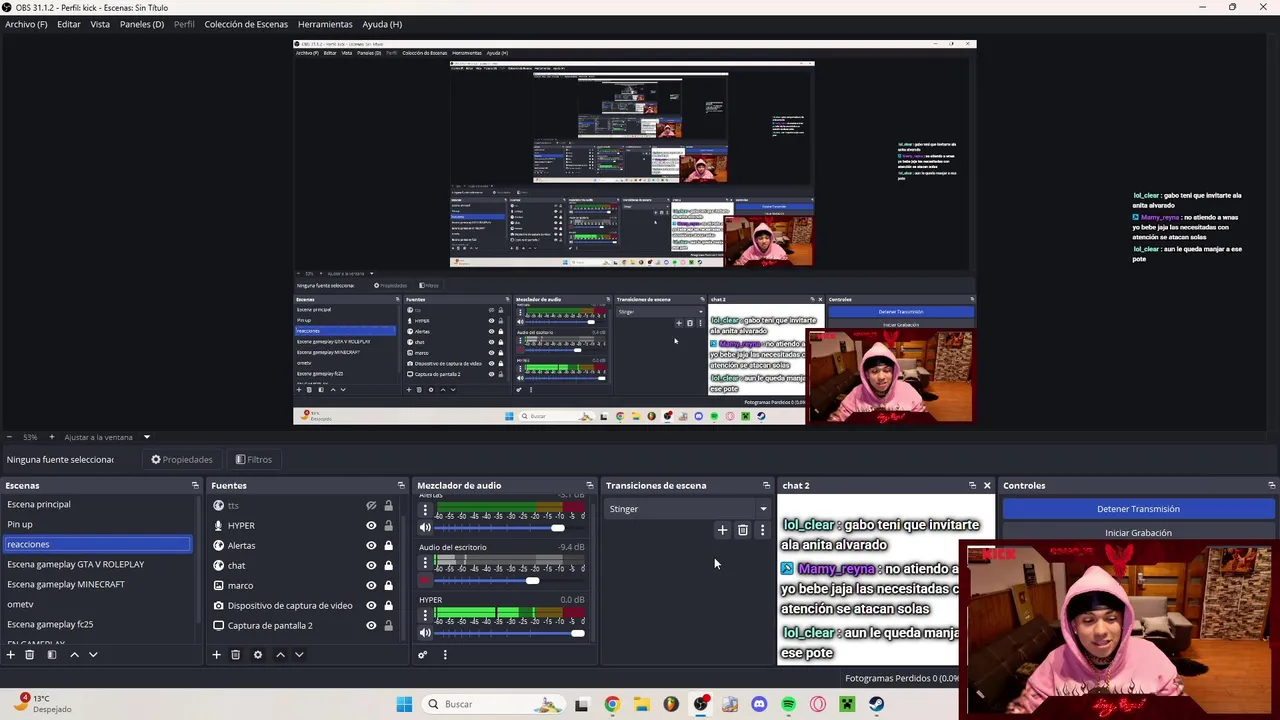The width and height of the screenshot is (1280, 720).
Task: Remove the selected scene using the trash icon
Action: click(29, 654)
